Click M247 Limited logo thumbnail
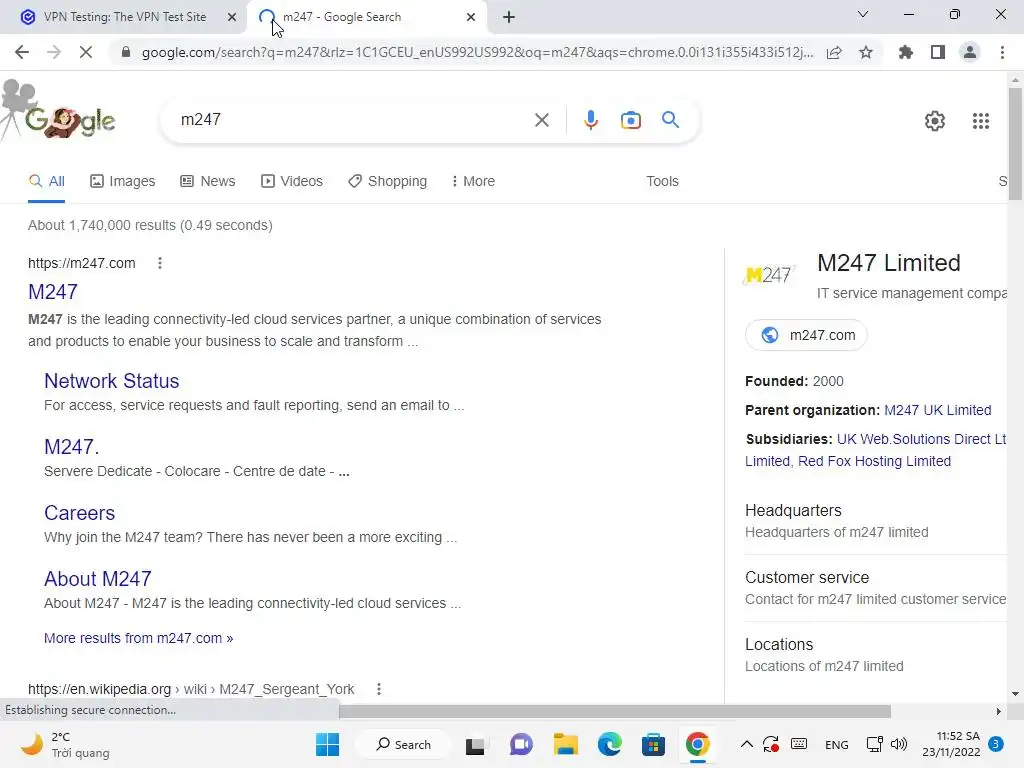 click(769, 275)
